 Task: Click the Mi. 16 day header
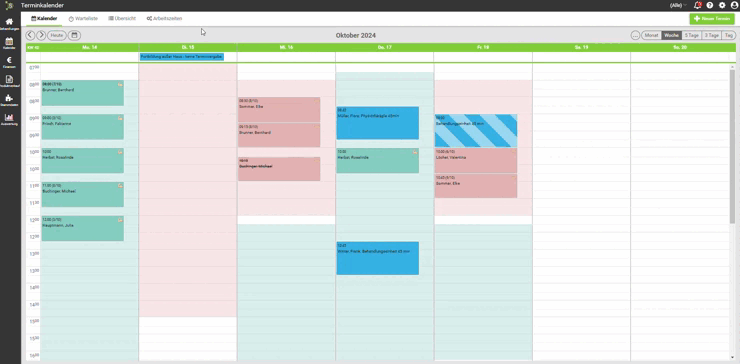(x=286, y=48)
